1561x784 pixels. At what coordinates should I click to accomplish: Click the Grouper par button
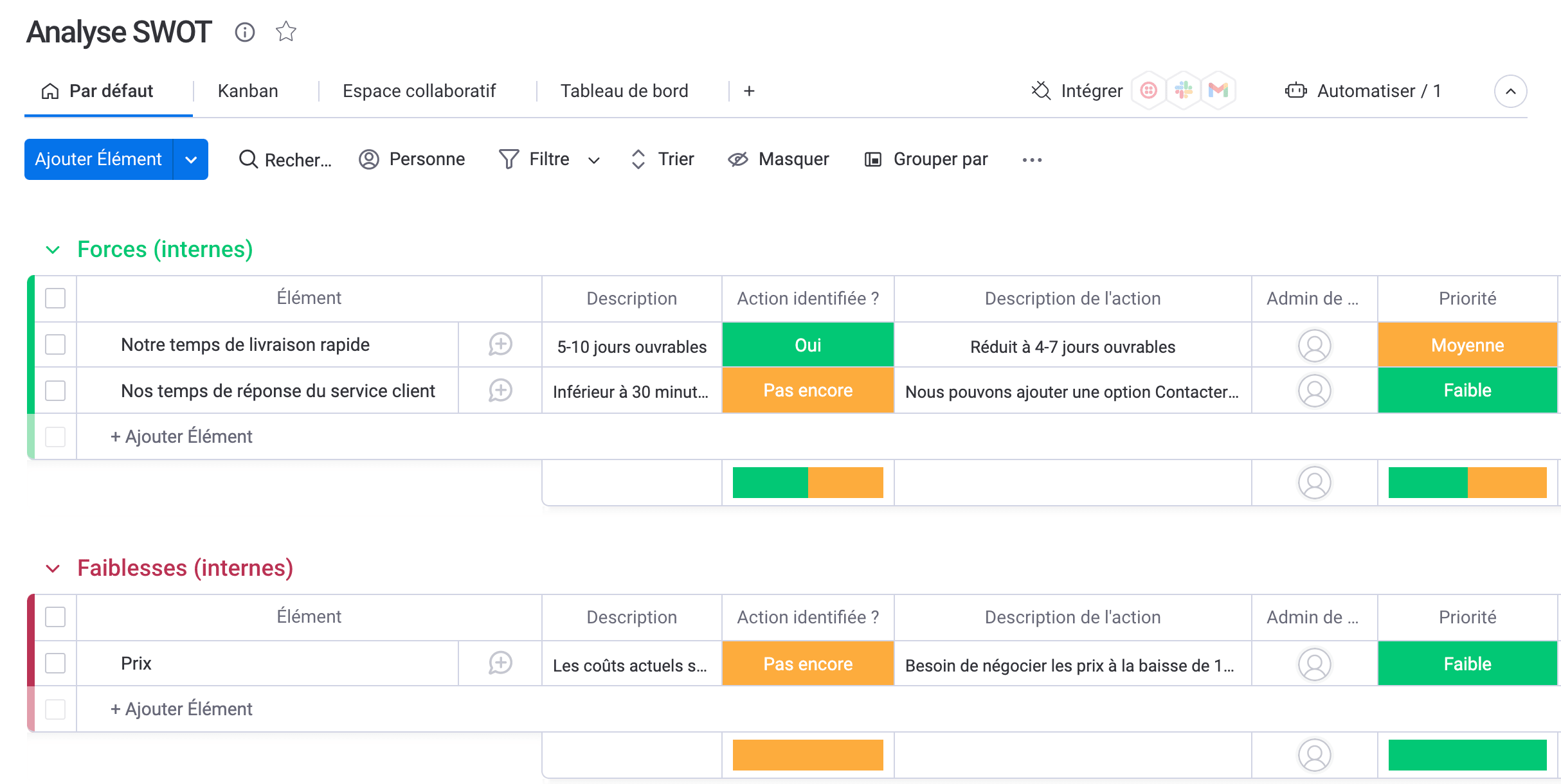[x=926, y=159]
